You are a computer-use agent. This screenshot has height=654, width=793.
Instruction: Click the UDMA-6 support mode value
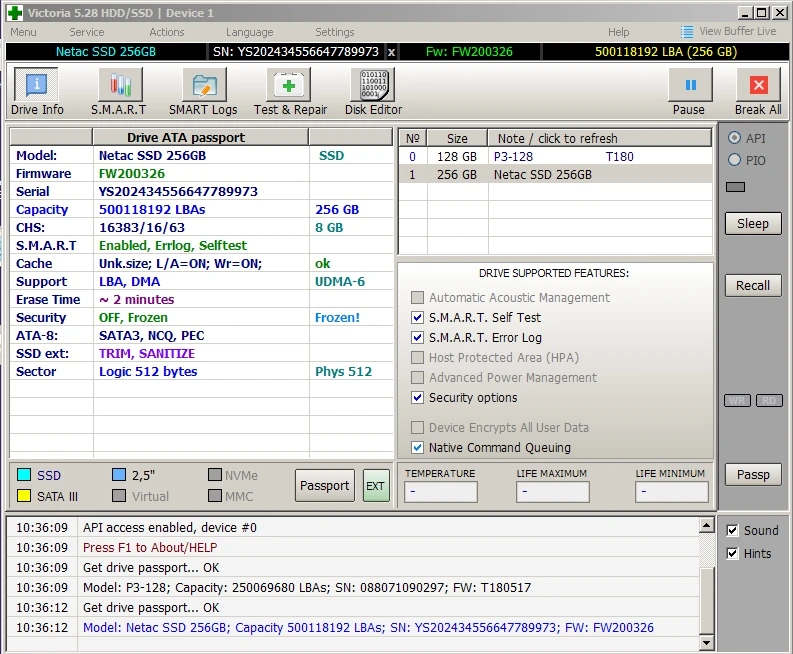pyautogui.click(x=340, y=282)
